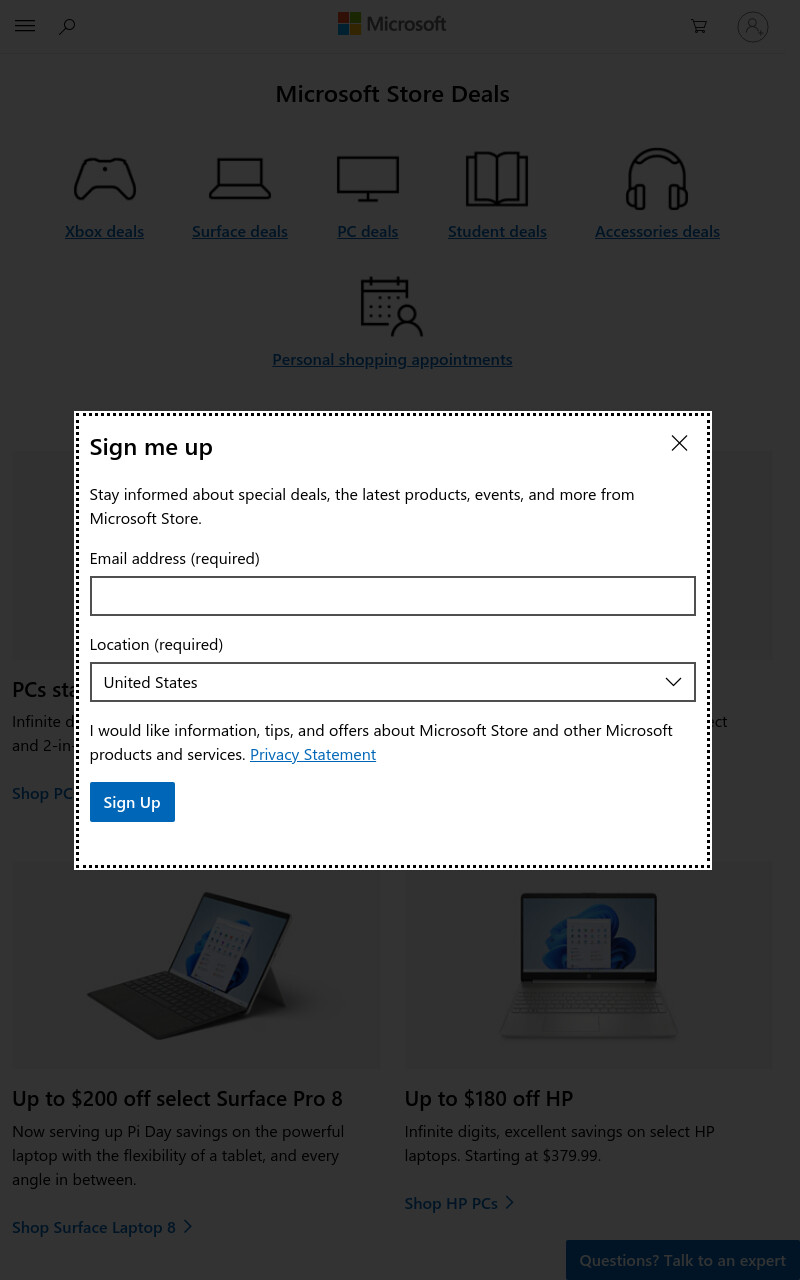Click the Sign Up button
This screenshot has height=1280, width=800.
point(132,802)
